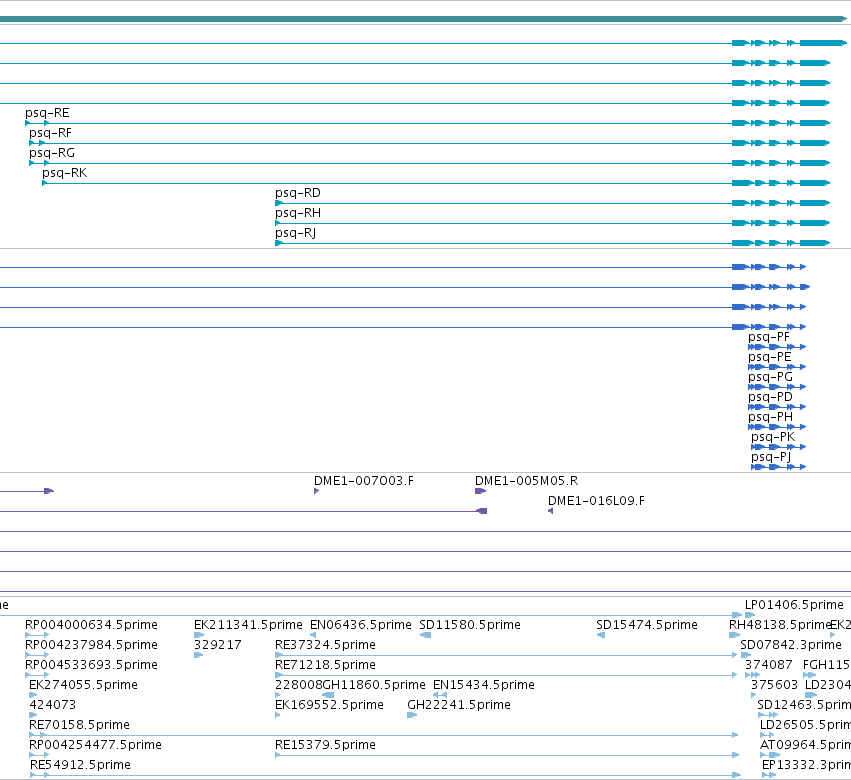Select the psq-RF transcript label

coord(50,133)
